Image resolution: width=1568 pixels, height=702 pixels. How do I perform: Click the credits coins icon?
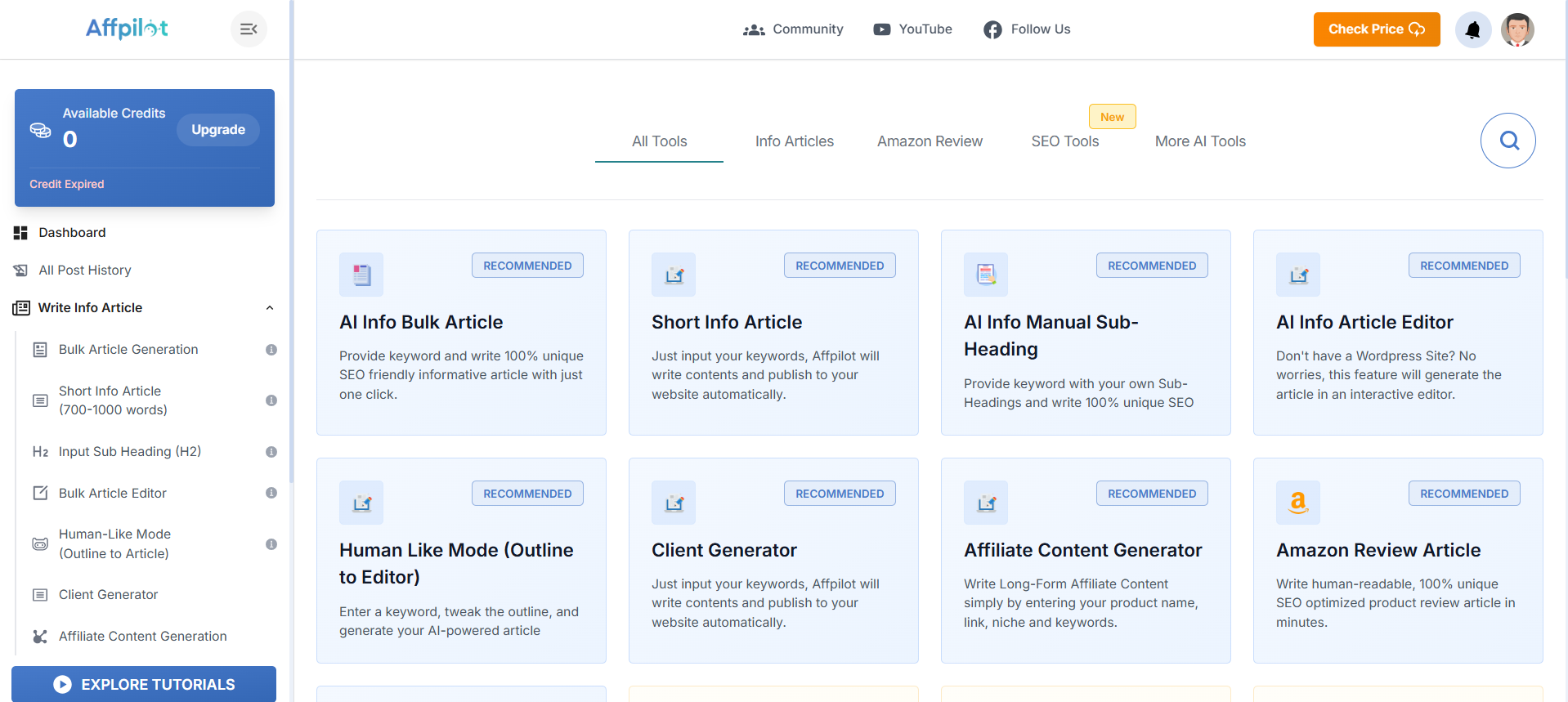pyautogui.click(x=40, y=130)
